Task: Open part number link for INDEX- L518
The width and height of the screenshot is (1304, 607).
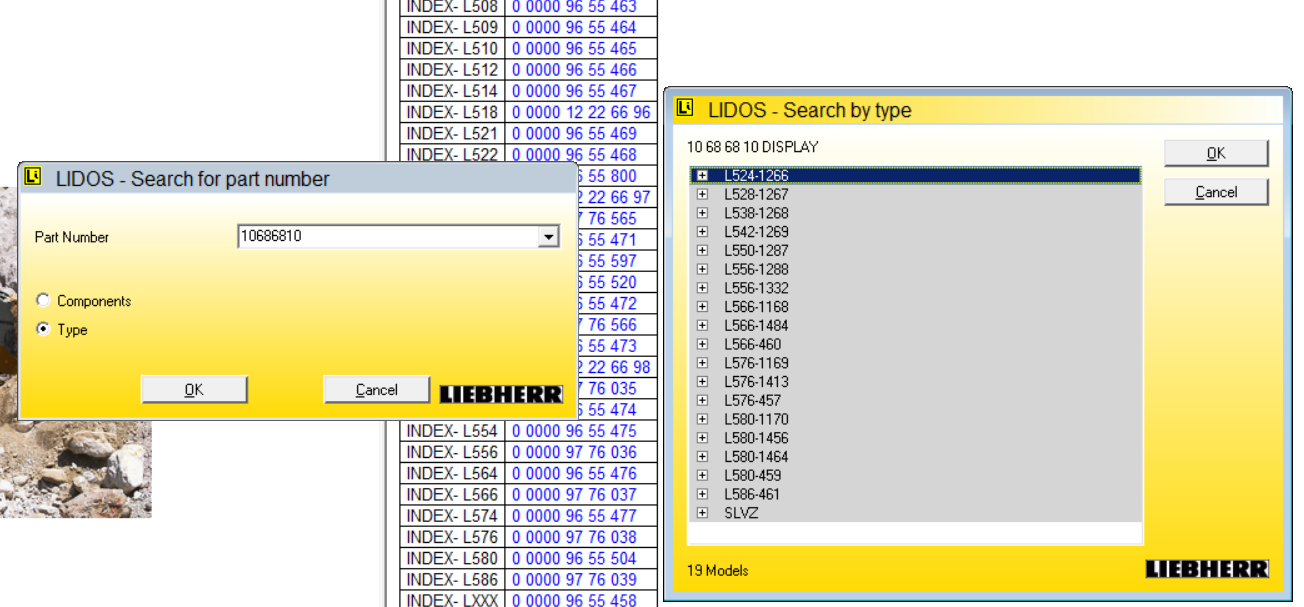Action: coord(580,113)
